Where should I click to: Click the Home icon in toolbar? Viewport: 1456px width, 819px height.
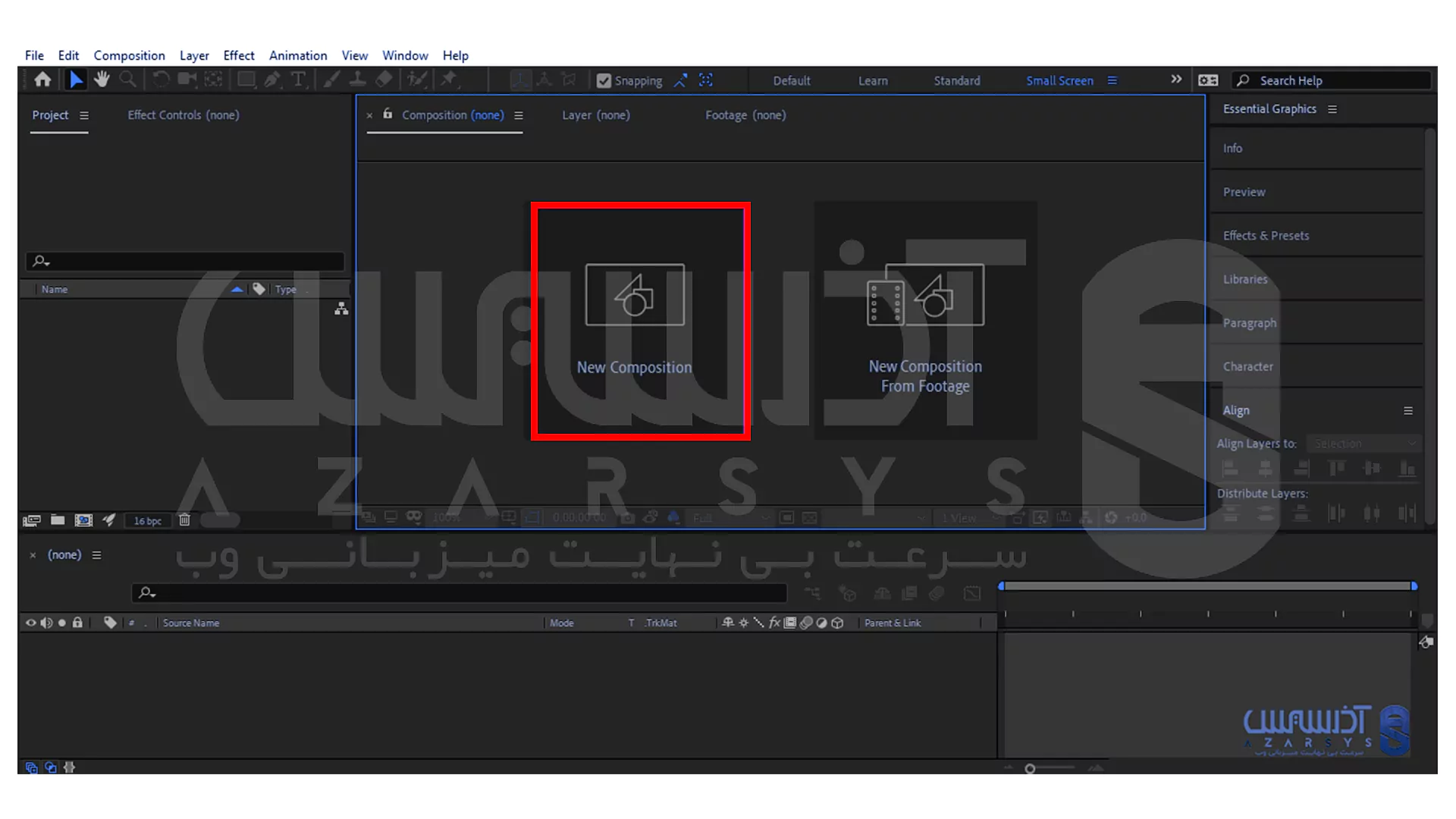click(43, 80)
